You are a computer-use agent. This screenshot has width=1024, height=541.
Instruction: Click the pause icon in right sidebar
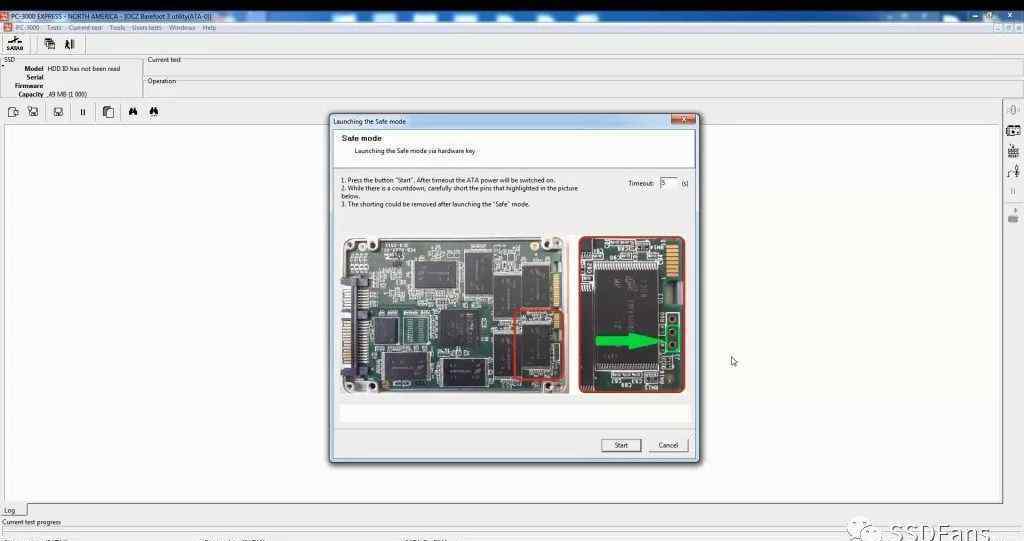pos(1013,191)
